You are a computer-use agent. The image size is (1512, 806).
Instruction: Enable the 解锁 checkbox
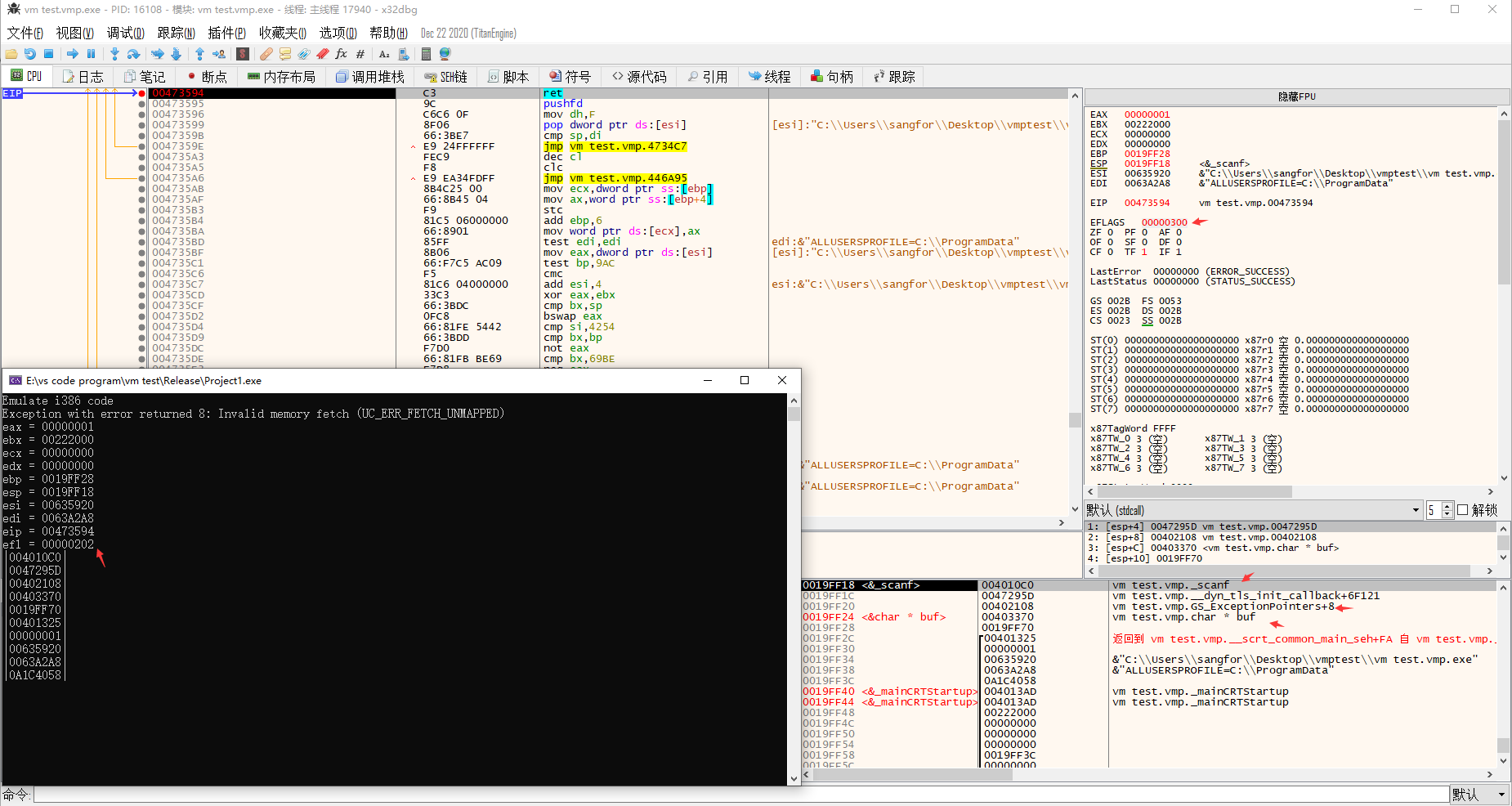(x=1463, y=510)
